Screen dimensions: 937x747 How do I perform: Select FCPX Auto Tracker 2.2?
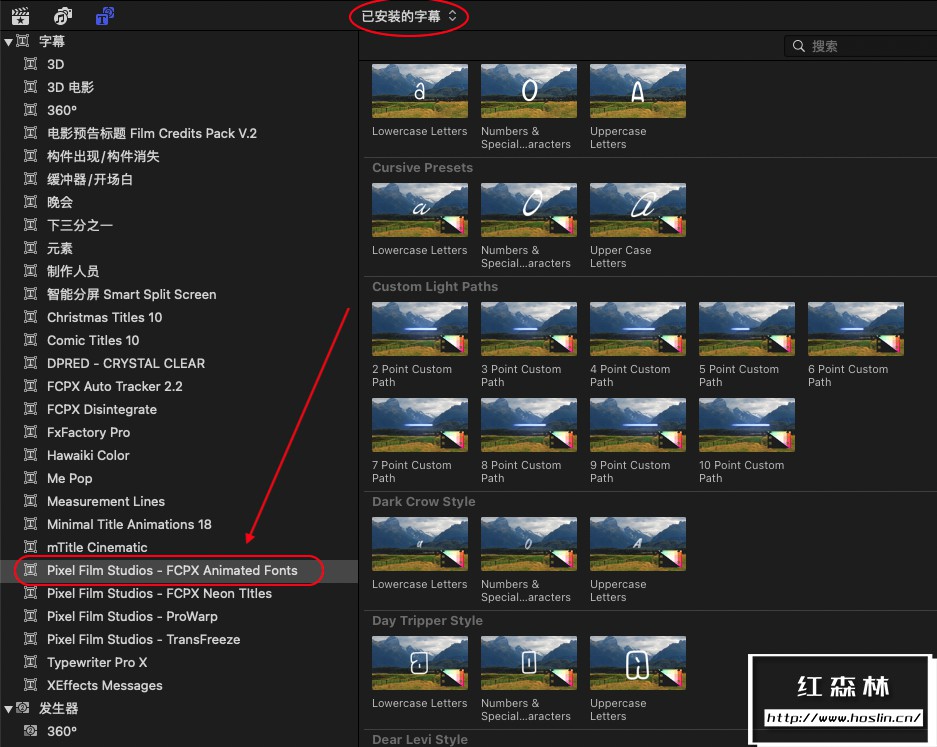[115, 386]
